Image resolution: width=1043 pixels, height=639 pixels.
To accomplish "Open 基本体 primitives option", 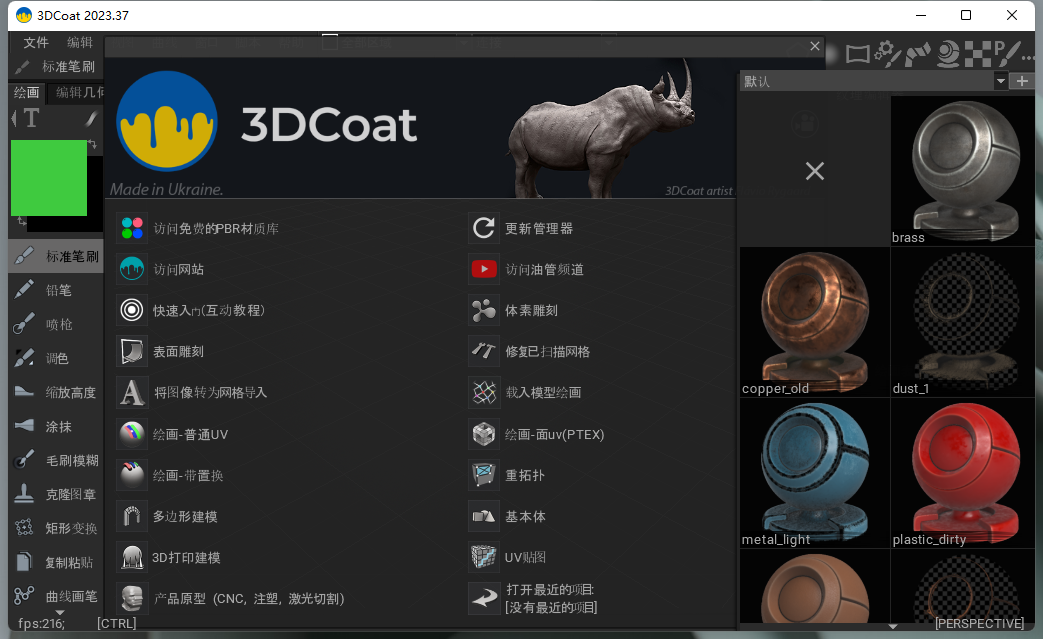I will (x=508, y=517).
